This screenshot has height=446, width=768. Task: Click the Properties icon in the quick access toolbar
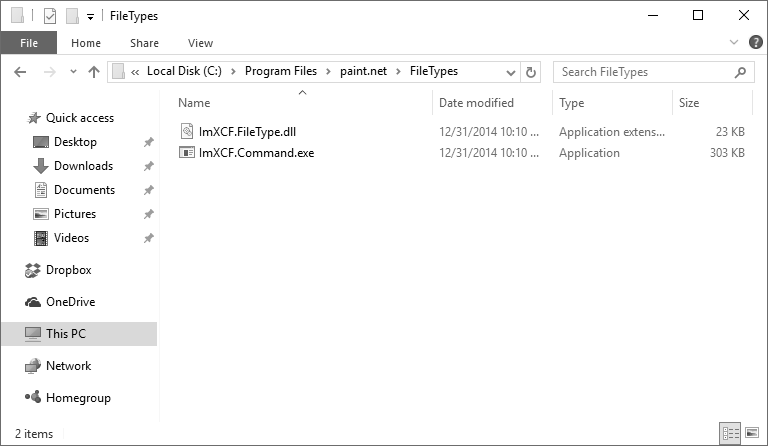(x=50, y=16)
